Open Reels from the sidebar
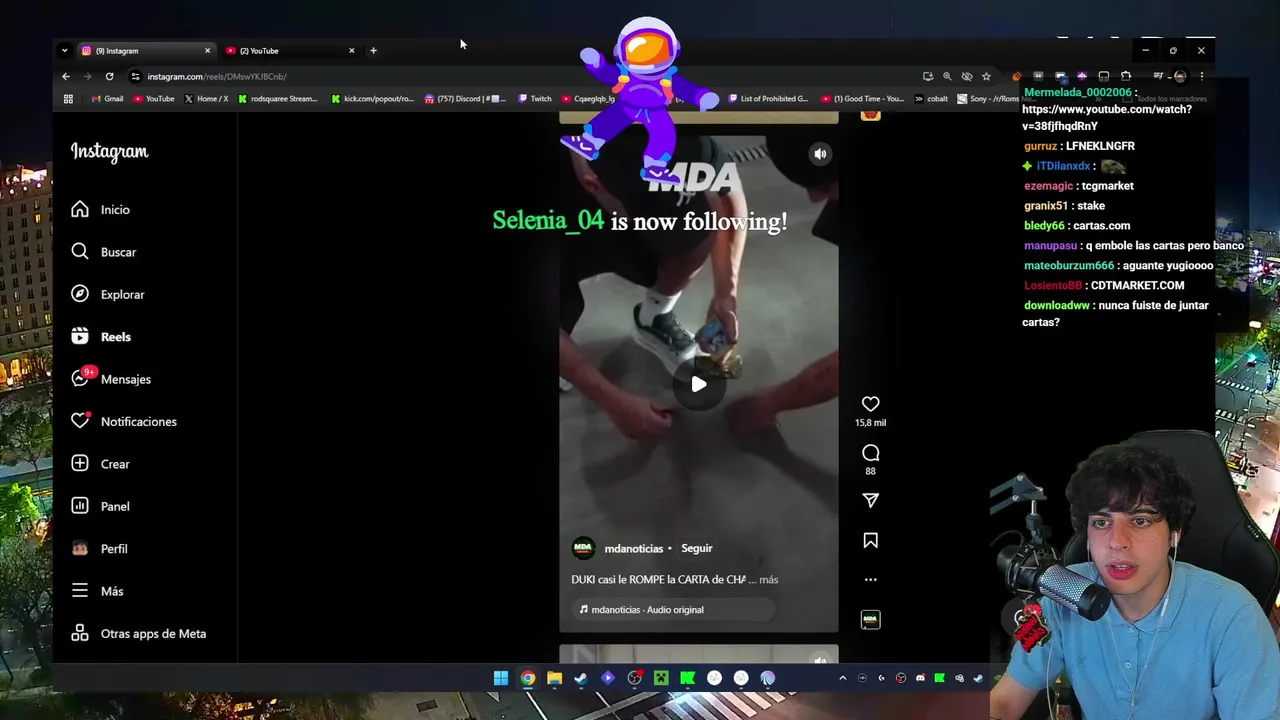The width and height of the screenshot is (1280, 720). tap(101, 337)
